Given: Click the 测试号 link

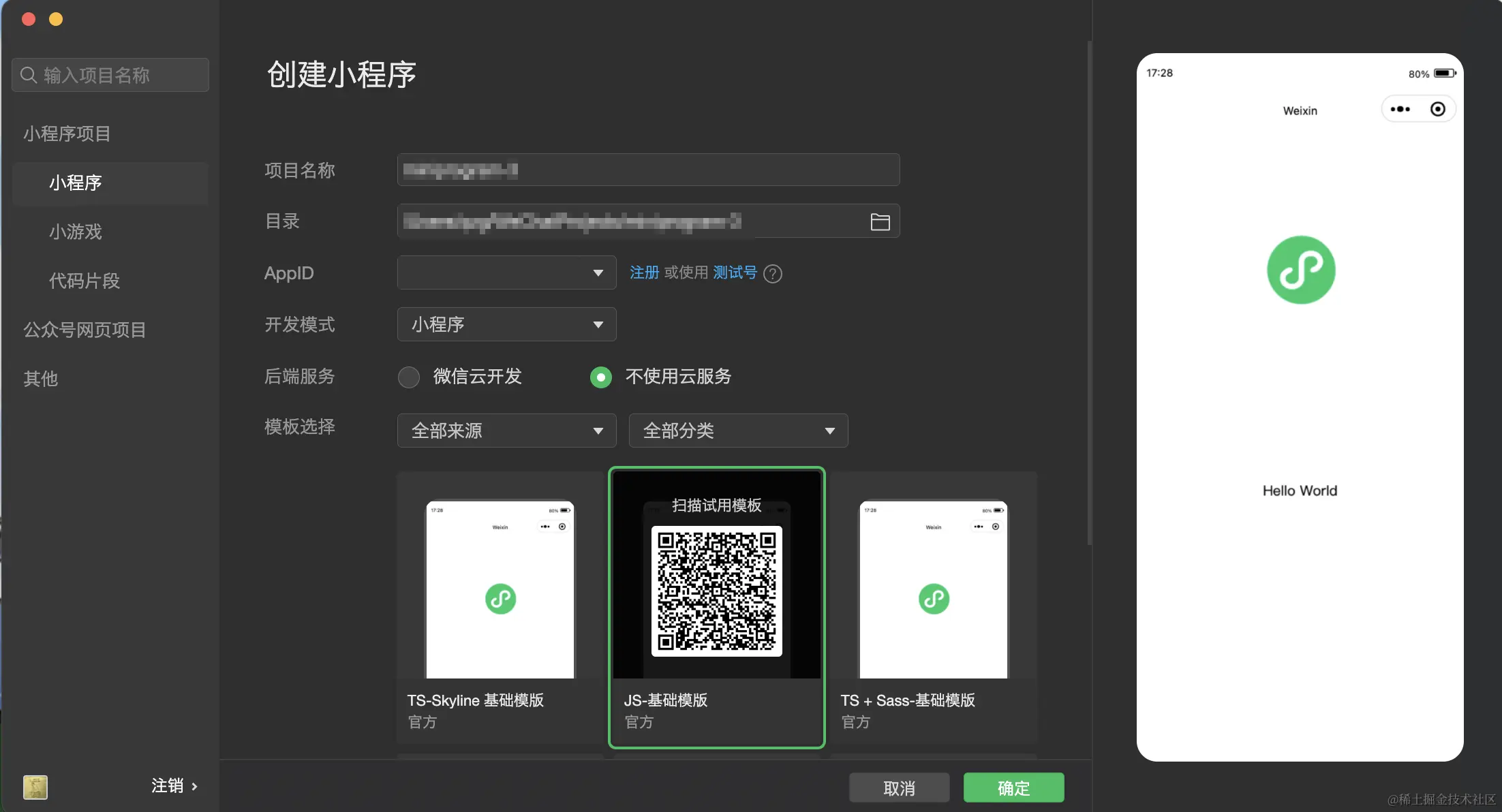Looking at the screenshot, I should (x=735, y=272).
